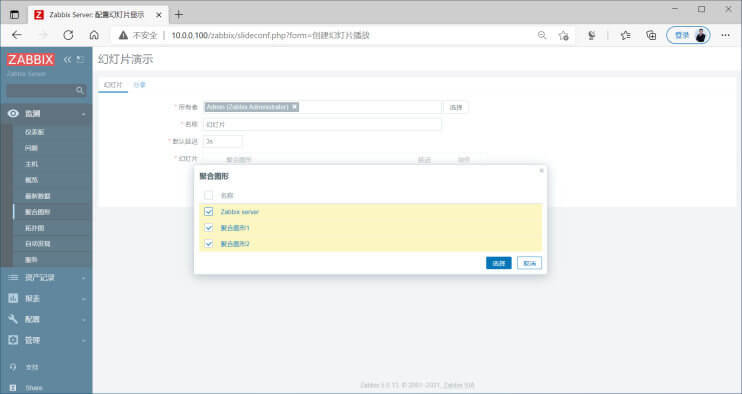Viewport: 742px width, 394px height.
Task: Click the 选择 button beside owner field
Action: tap(456, 107)
